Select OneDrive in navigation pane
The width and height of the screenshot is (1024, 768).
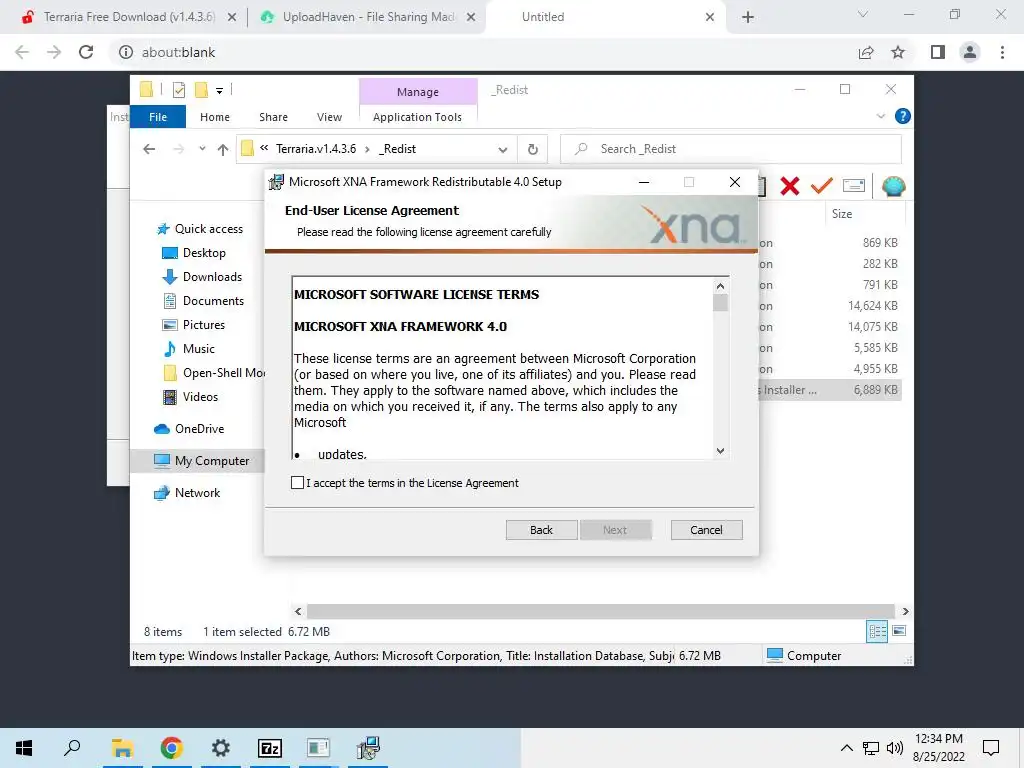coord(199,429)
